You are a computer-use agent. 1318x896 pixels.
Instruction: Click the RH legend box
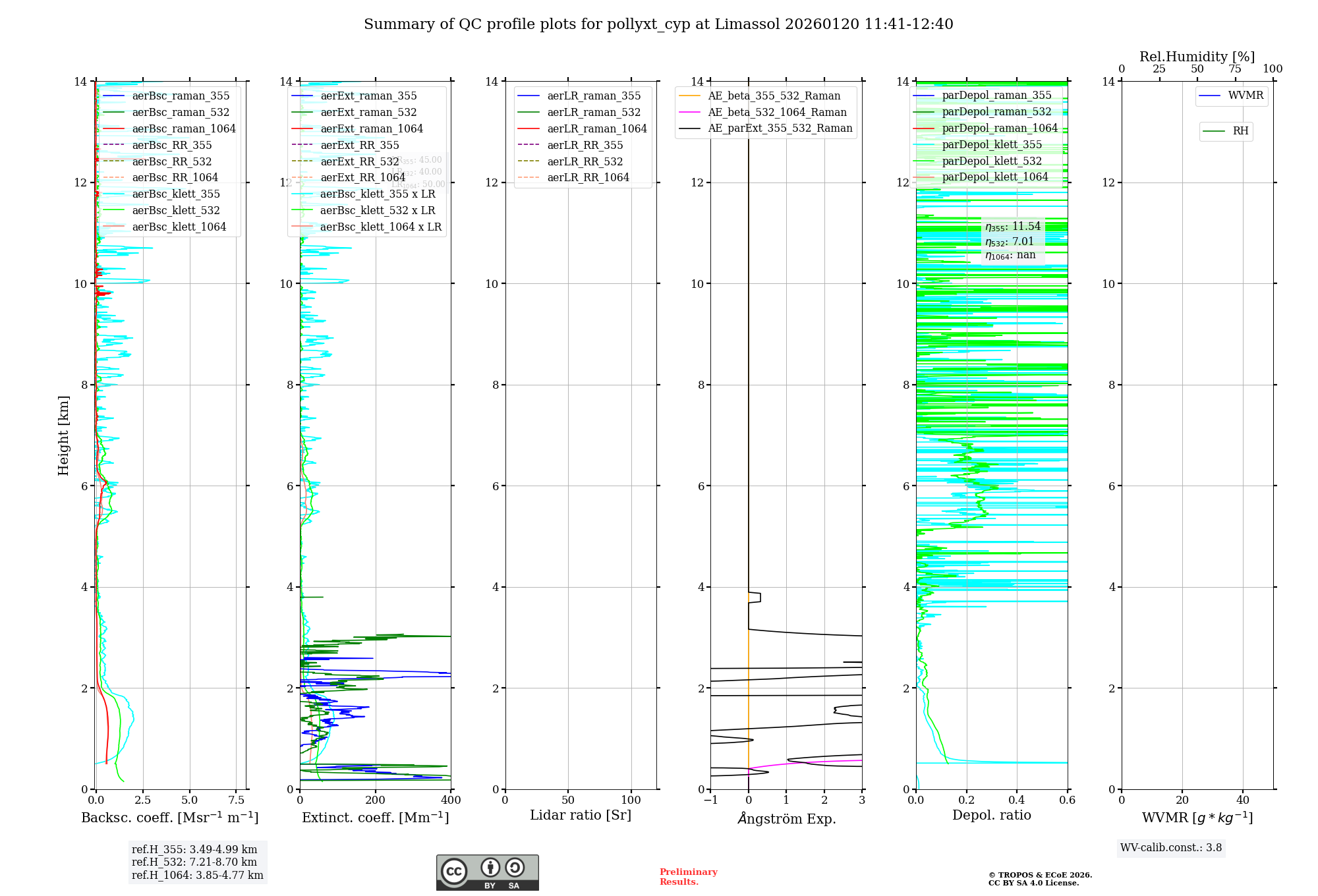(1226, 131)
